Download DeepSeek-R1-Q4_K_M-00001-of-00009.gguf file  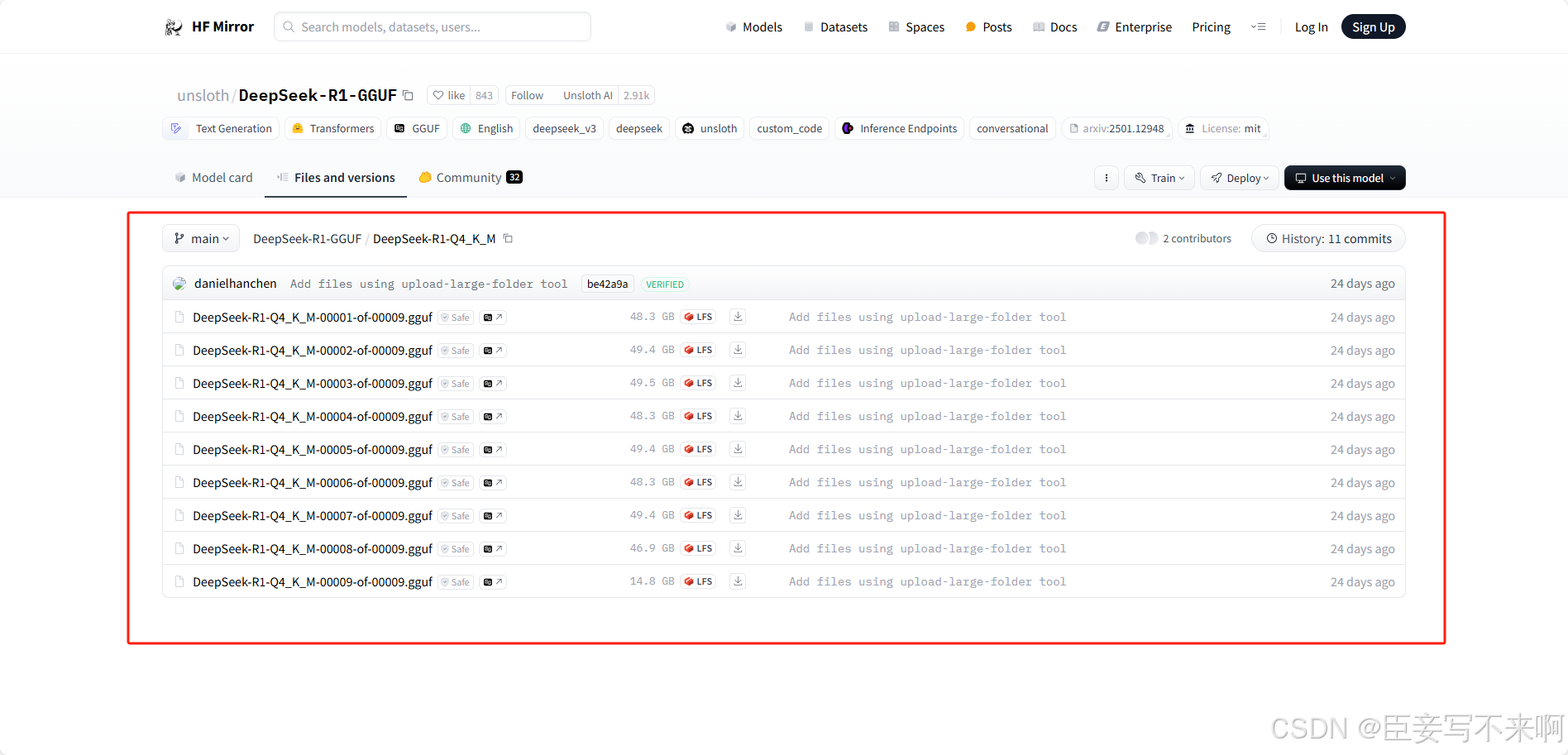tap(738, 317)
